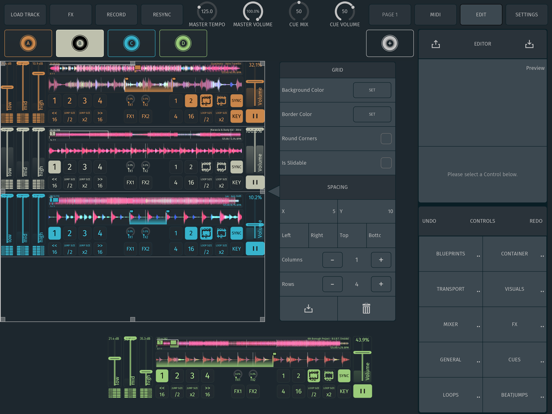Select deck D green vinyl icon
The image size is (552, 414).
tap(183, 43)
